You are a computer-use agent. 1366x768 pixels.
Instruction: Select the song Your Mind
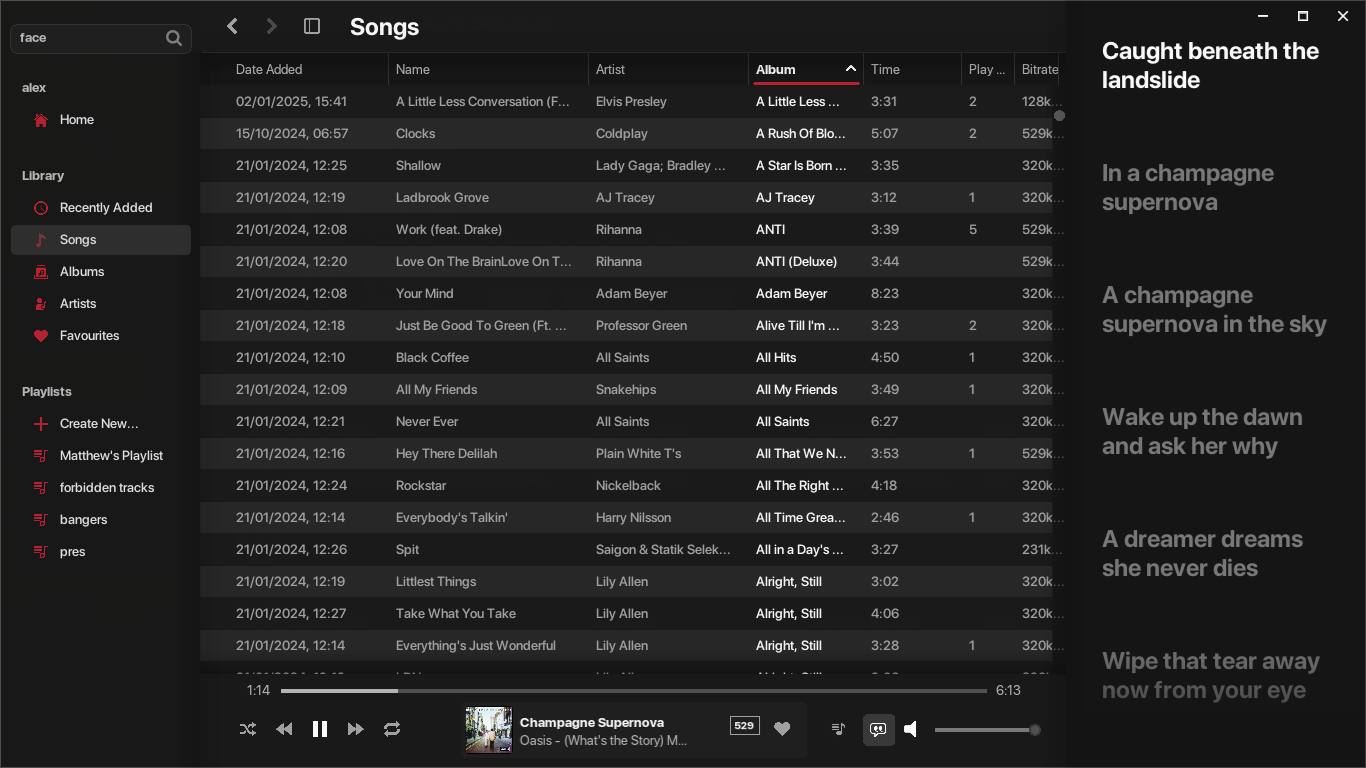(x=626, y=294)
